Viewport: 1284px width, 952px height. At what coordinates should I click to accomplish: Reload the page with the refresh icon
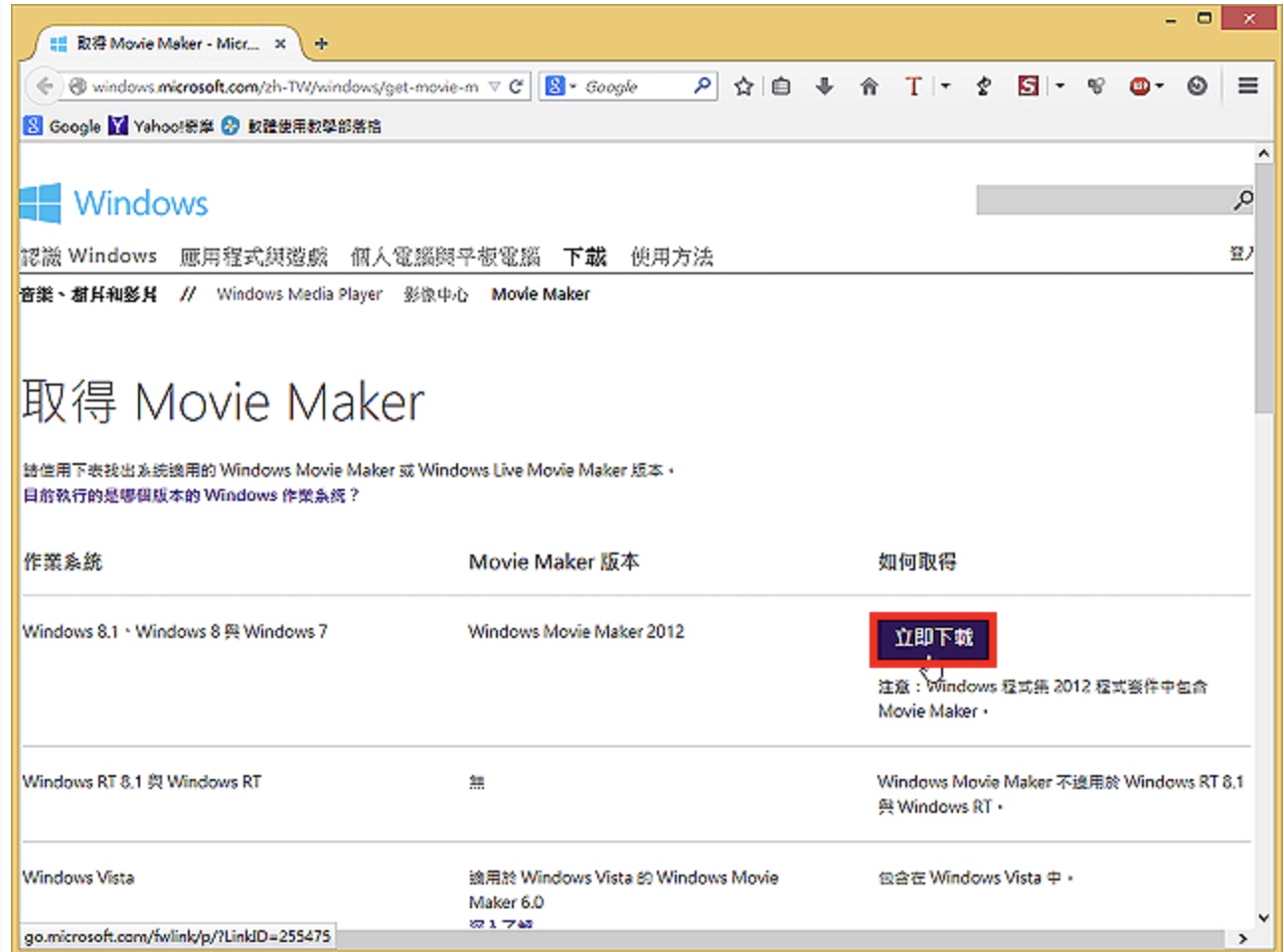pyautogui.click(x=516, y=86)
